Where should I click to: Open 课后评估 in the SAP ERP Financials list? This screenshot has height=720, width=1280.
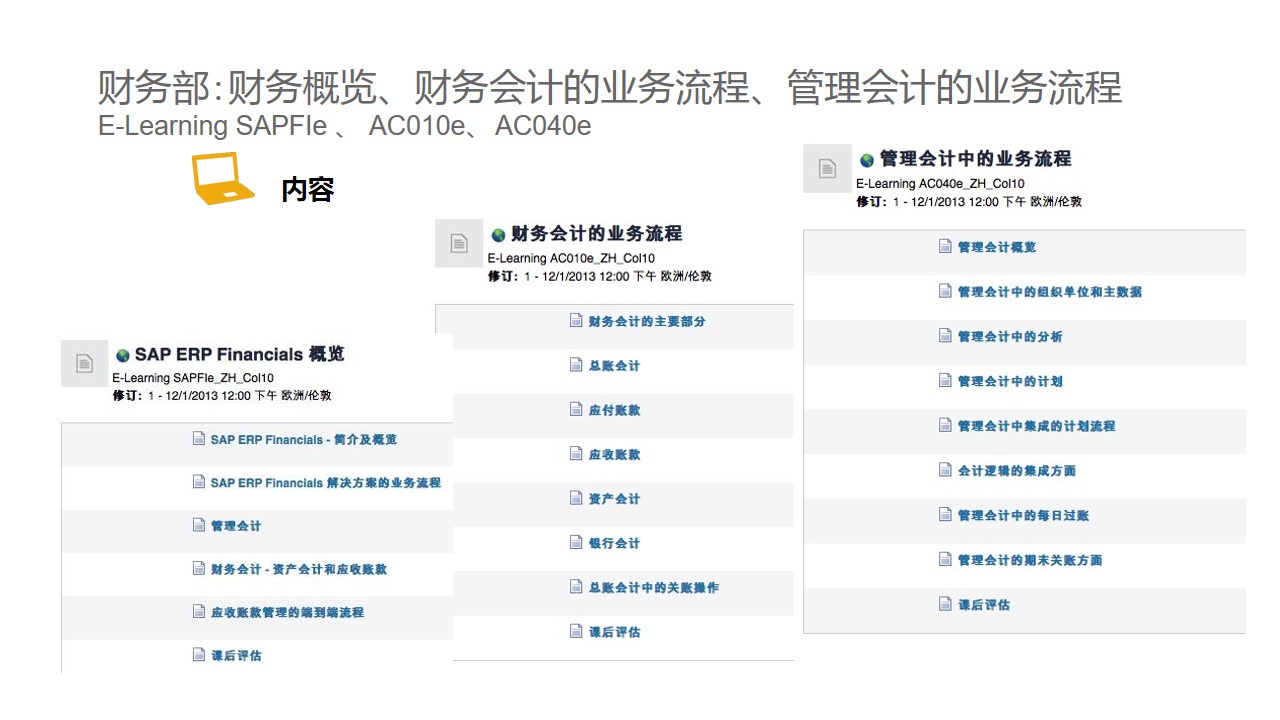pos(236,656)
